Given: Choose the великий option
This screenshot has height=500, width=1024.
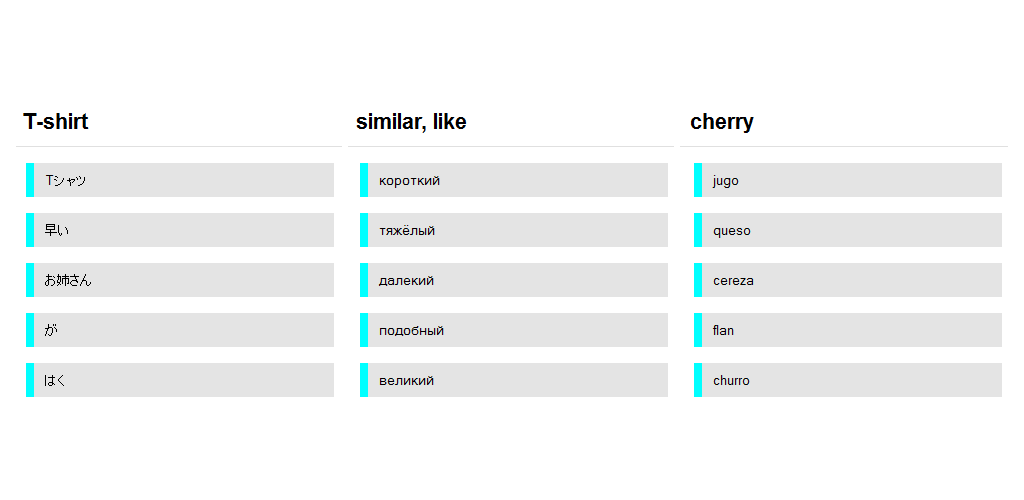Looking at the screenshot, I should [x=514, y=380].
